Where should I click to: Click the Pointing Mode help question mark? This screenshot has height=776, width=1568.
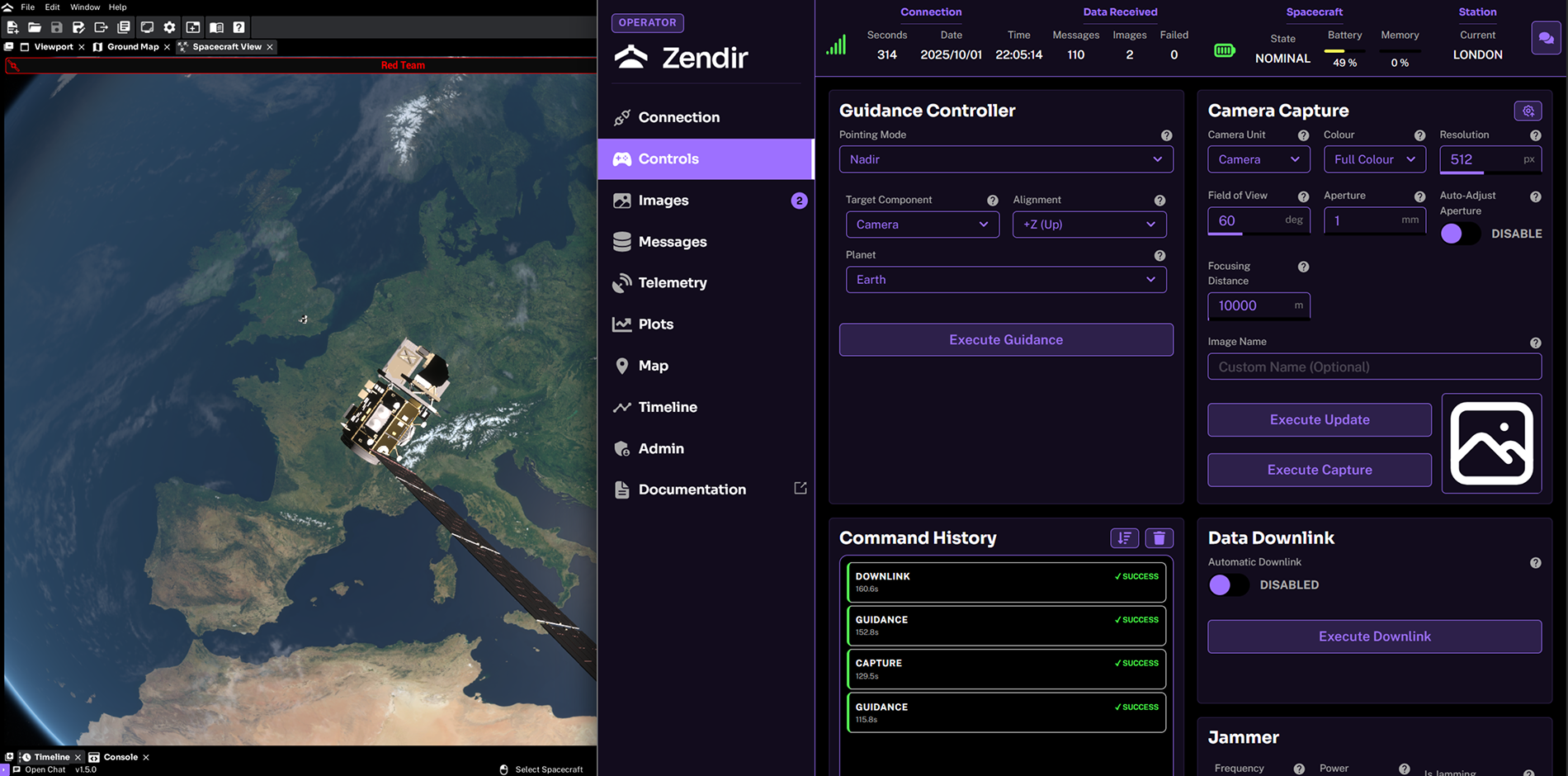tap(1166, 135)
